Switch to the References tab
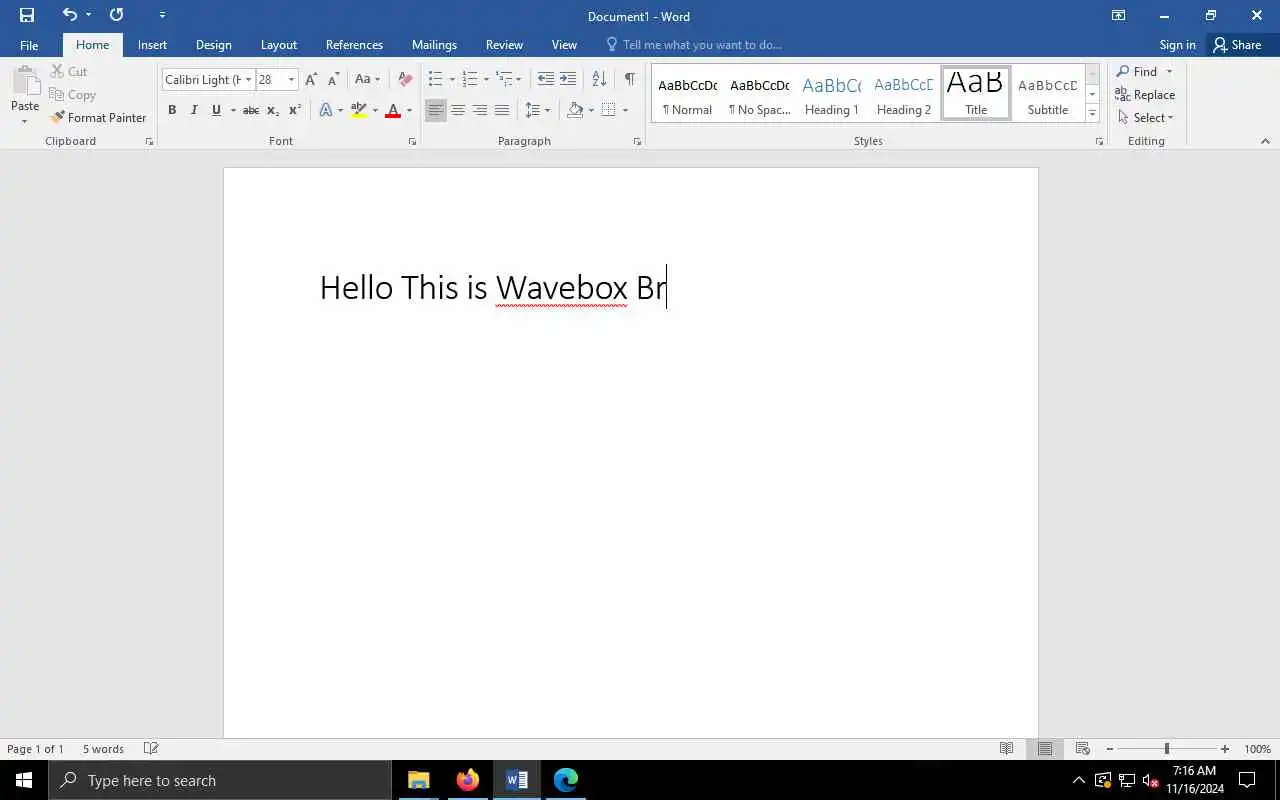The height and width of the screenshot is (800, 1280). pos(354,45)
